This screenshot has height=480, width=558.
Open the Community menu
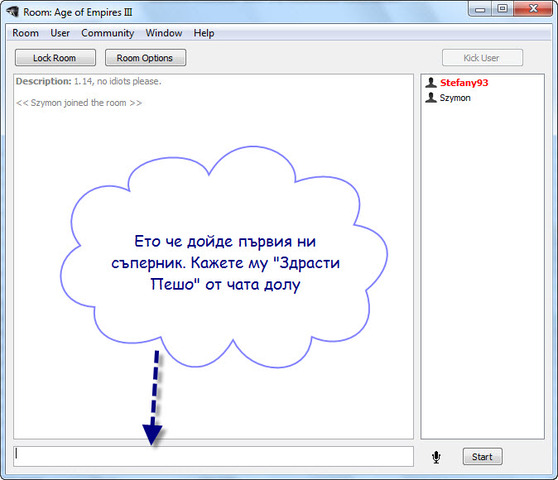tap(107, 33)
